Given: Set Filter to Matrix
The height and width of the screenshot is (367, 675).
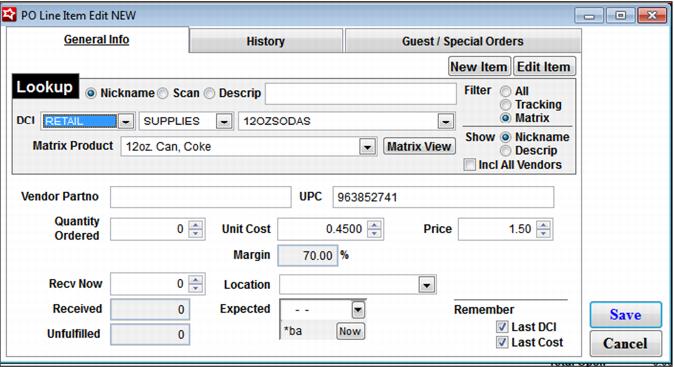Looking at the screenshot, I should tap(505, 118).
